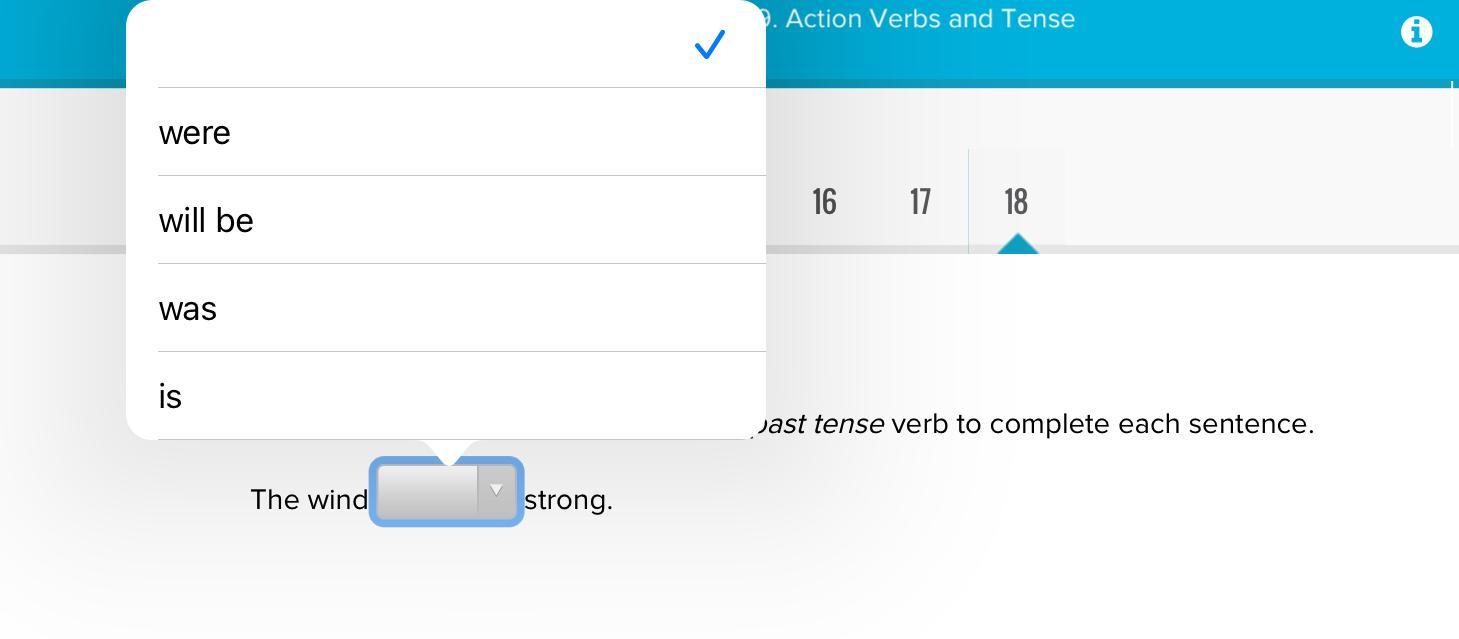Choose 'were' from the answer list

[x=195, y=133]
